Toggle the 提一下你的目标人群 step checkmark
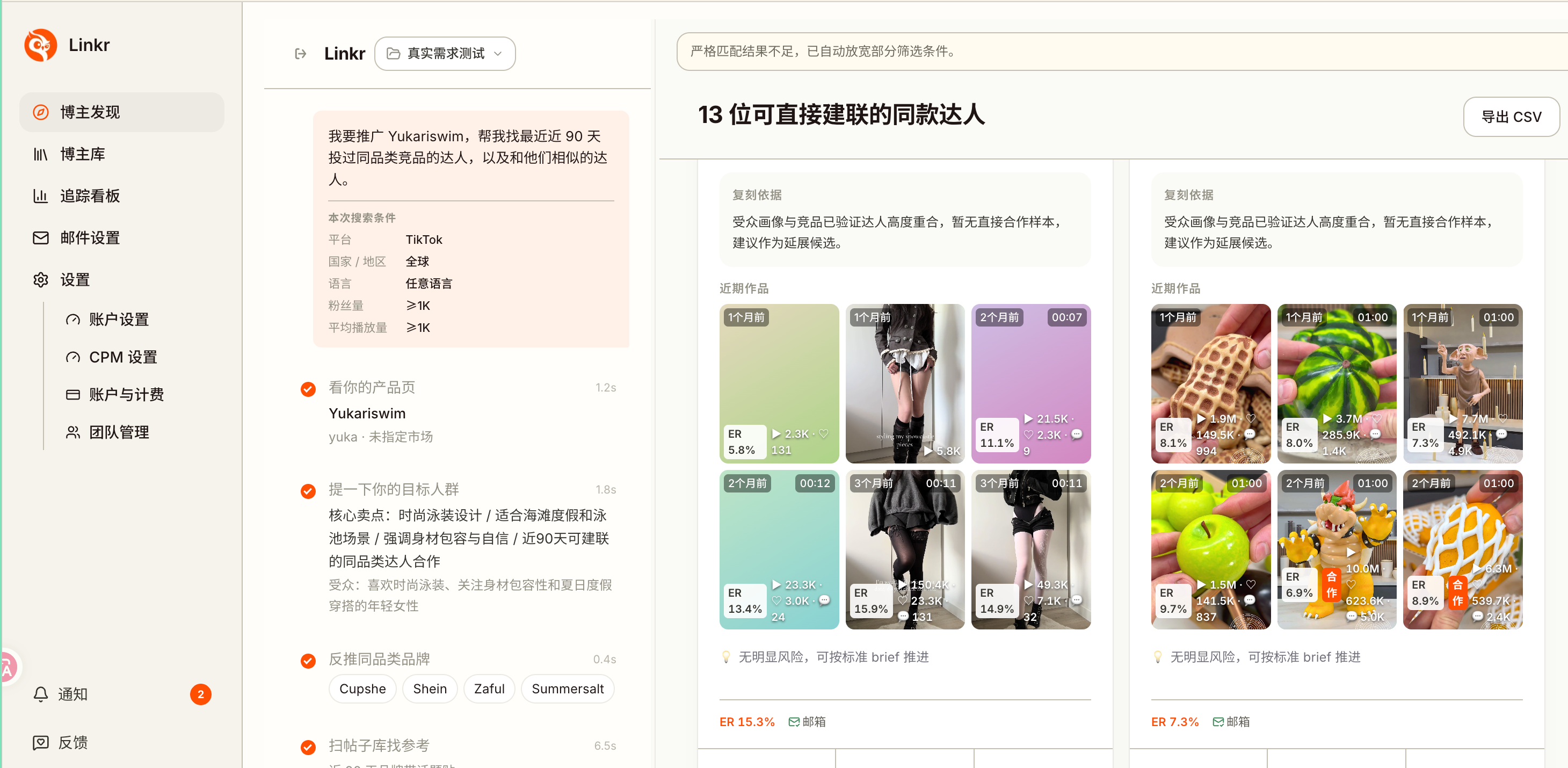Screen dimensions: 1568x768 [309, 491]
